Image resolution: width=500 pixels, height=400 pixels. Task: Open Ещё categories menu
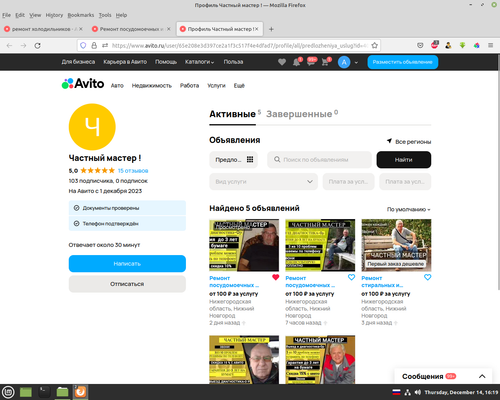pyautogui.click(x=239, y=86)
